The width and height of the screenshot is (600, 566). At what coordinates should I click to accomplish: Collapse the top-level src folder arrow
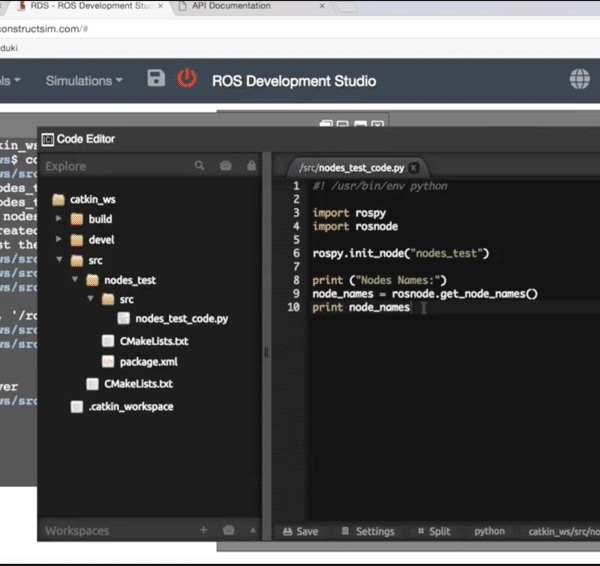(59, 259)
